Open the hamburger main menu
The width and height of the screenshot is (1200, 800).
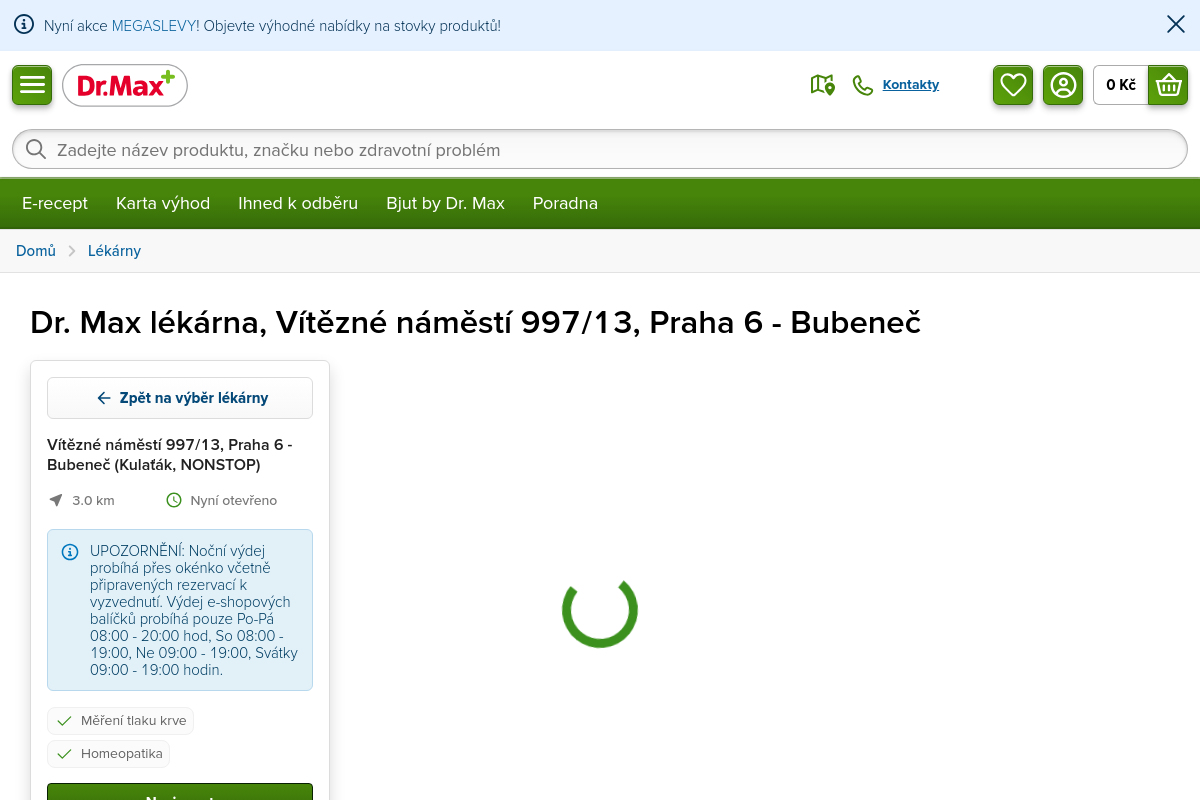pyautogui.click(x=32, y=85)
